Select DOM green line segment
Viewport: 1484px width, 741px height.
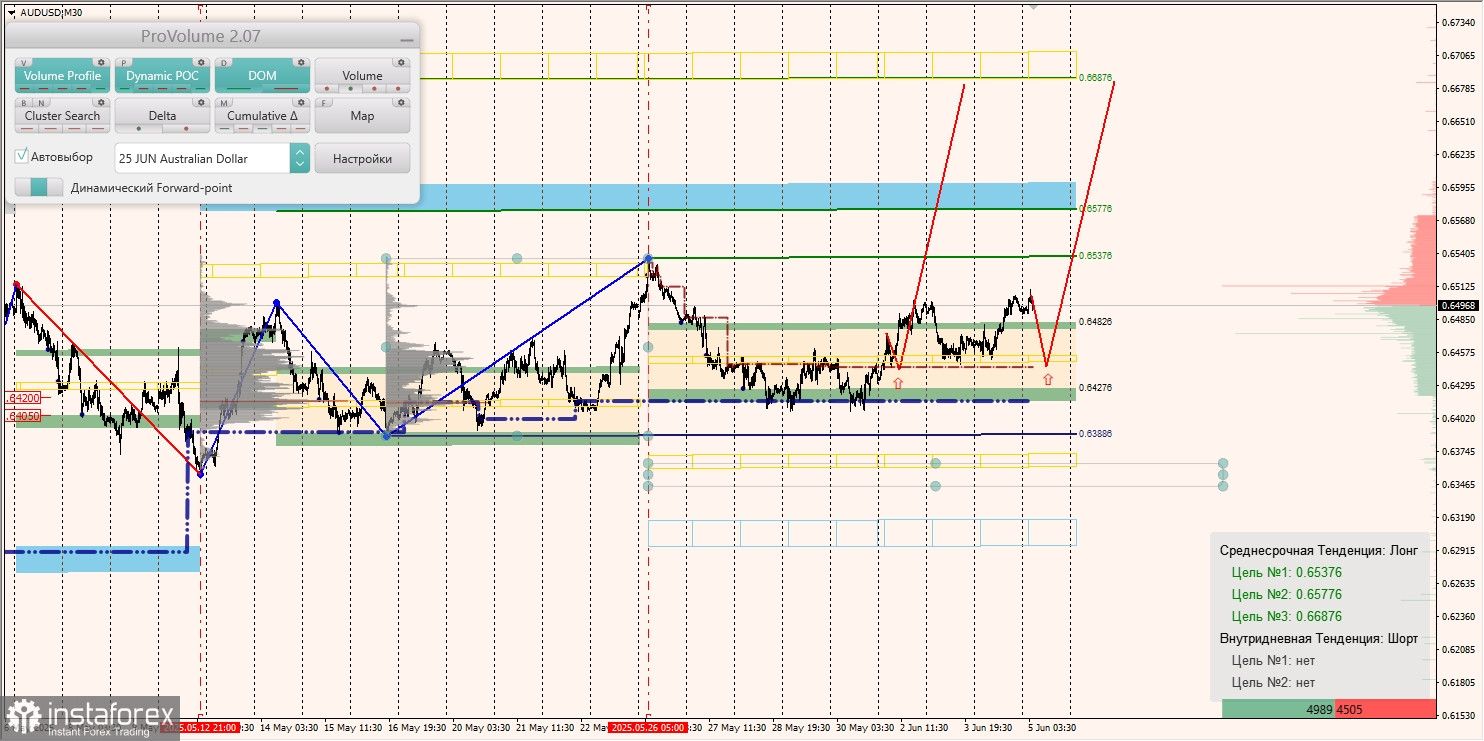click(240, 89)
